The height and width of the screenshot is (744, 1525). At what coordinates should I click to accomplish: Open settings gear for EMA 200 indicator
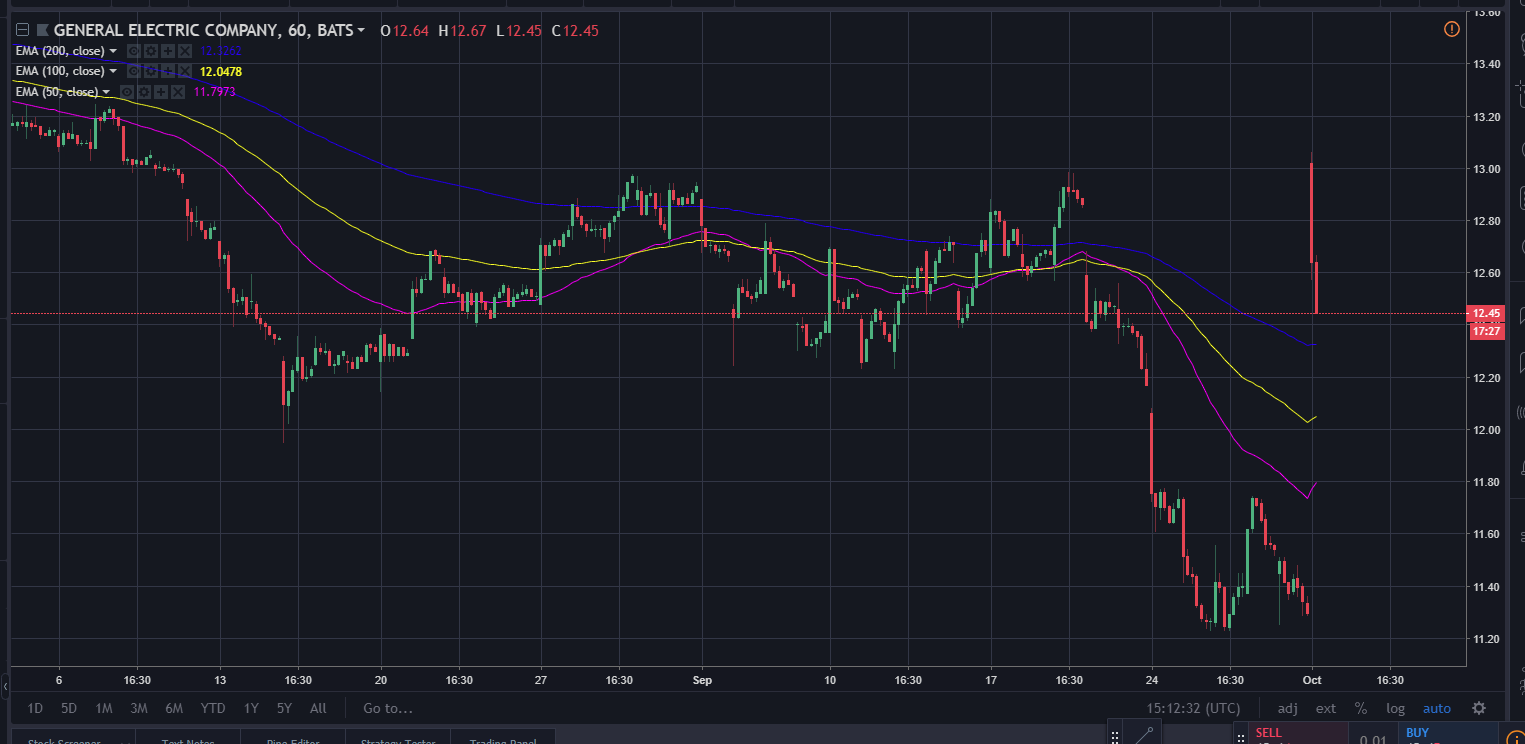pyautogui.click(x=151, y=51)
